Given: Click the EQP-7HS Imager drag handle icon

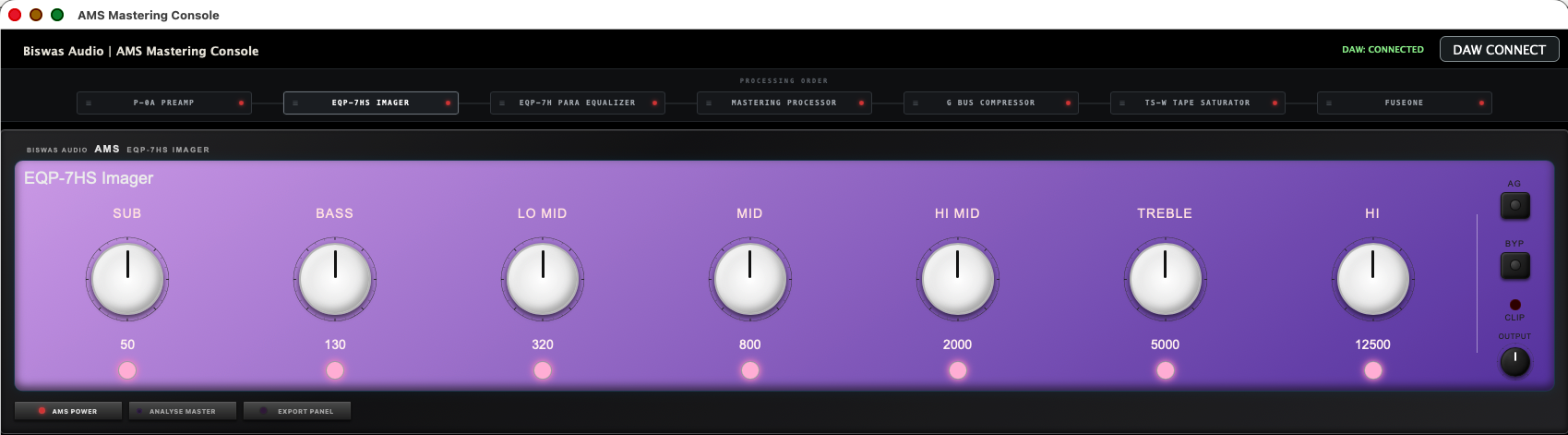Looking at the screenshot, I should click(295, 103).
